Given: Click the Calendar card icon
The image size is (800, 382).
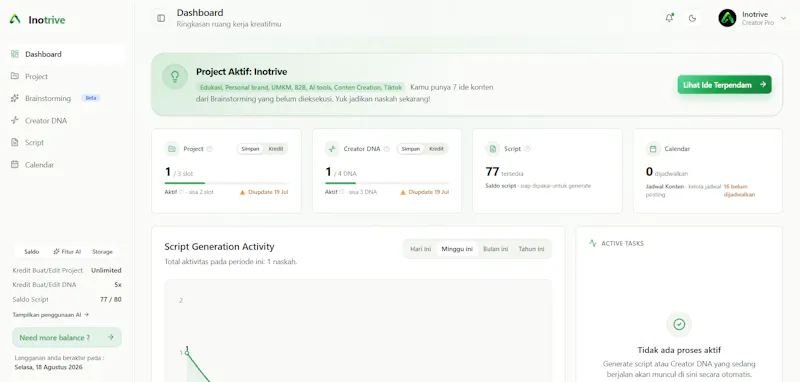Looking at the screenshot, I should (653, 149).
